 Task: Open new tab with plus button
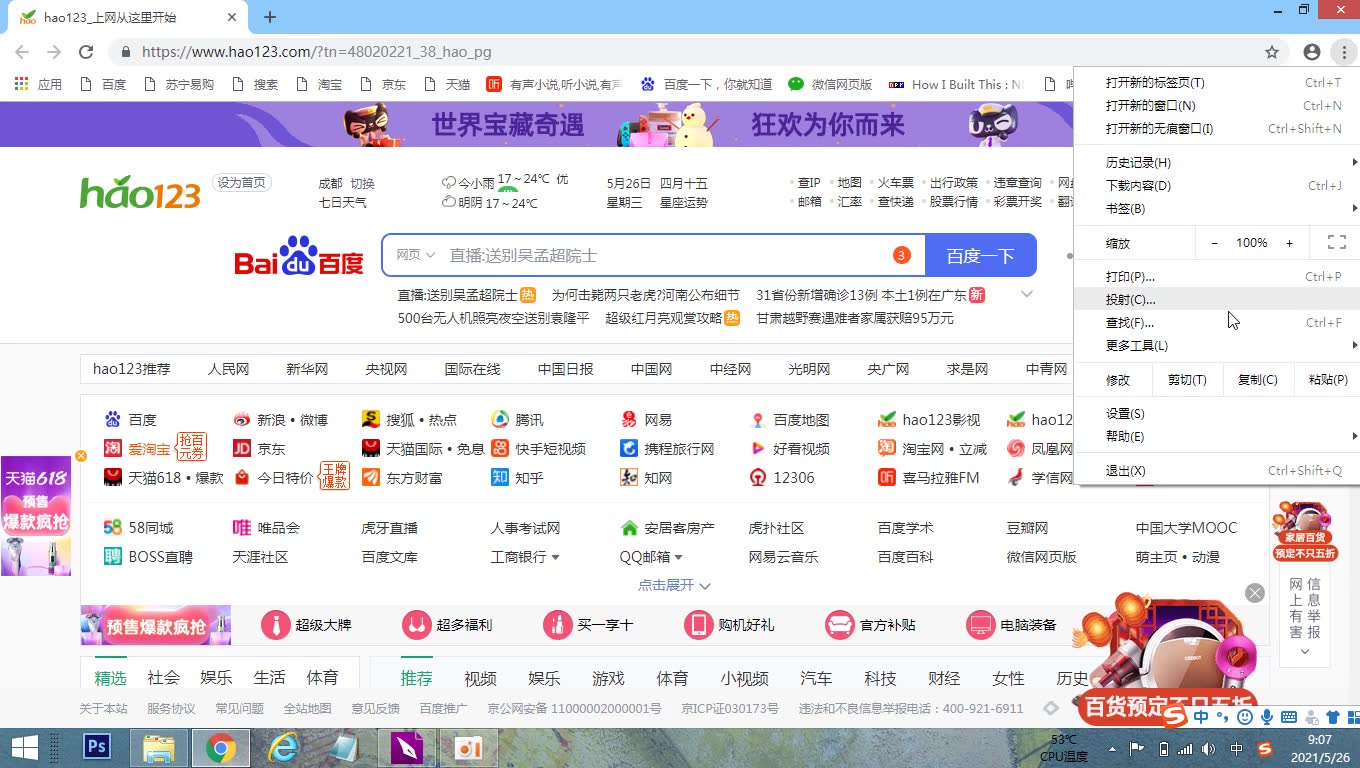coord(270,17)
